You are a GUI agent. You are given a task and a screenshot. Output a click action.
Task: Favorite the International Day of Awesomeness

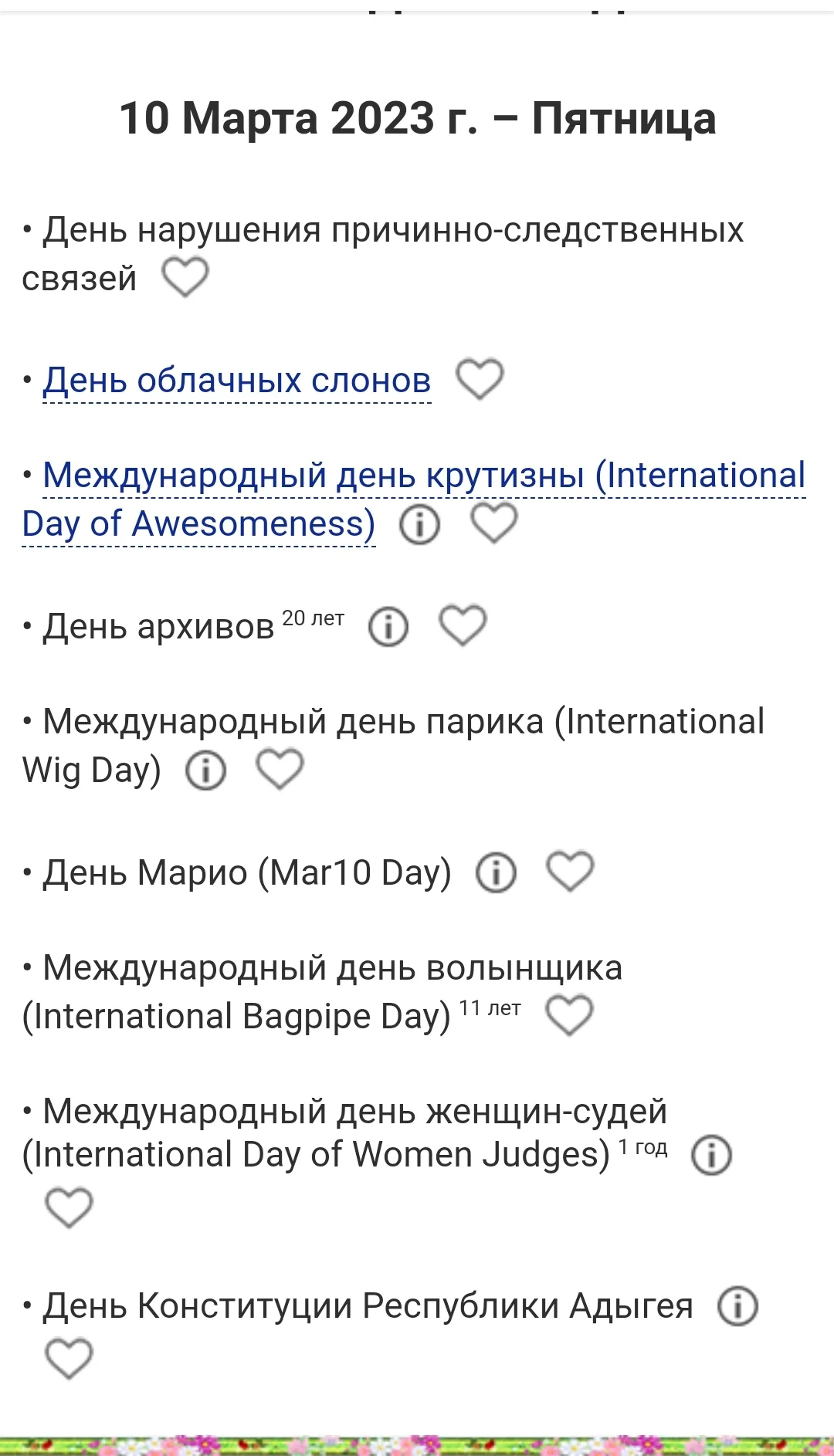[x=494, y=523]
